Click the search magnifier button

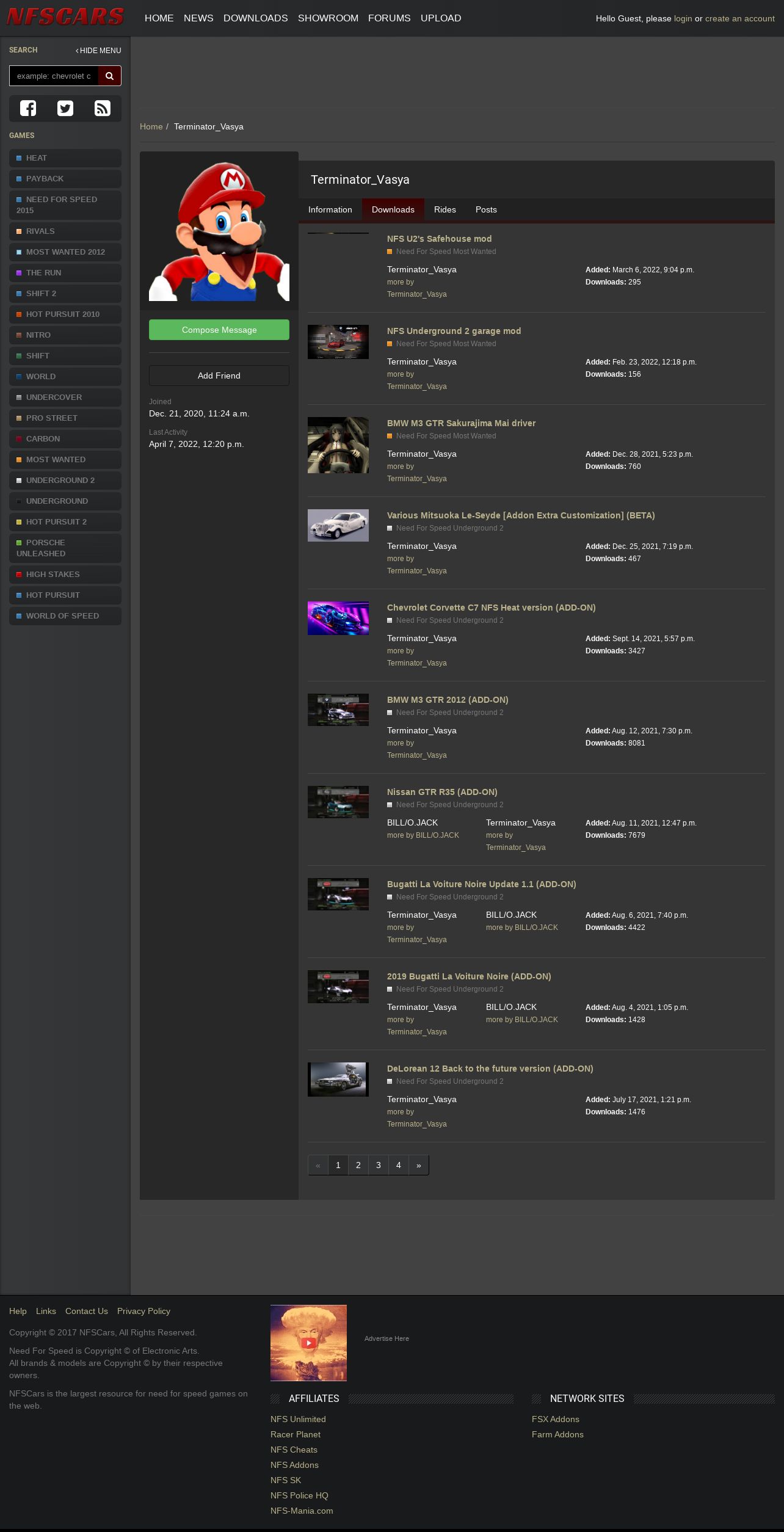(110, 76)
